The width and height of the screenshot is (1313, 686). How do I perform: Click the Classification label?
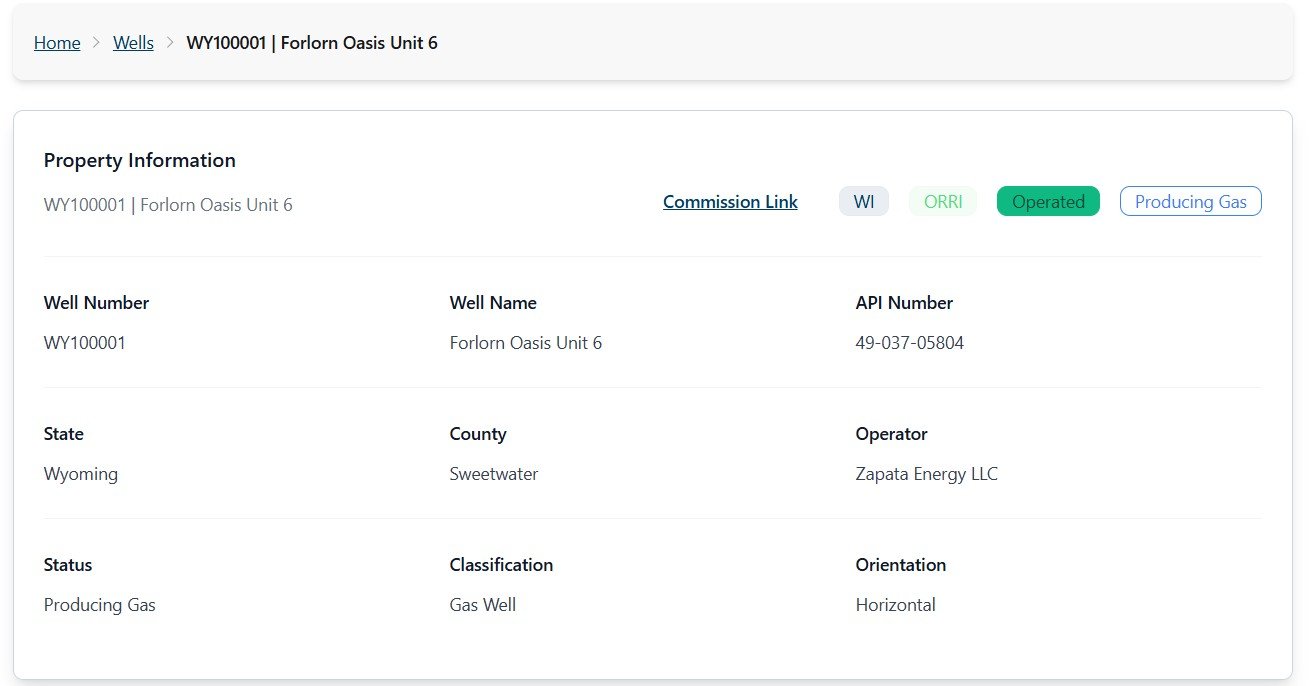pyautogui.click(x=501, y=565)
